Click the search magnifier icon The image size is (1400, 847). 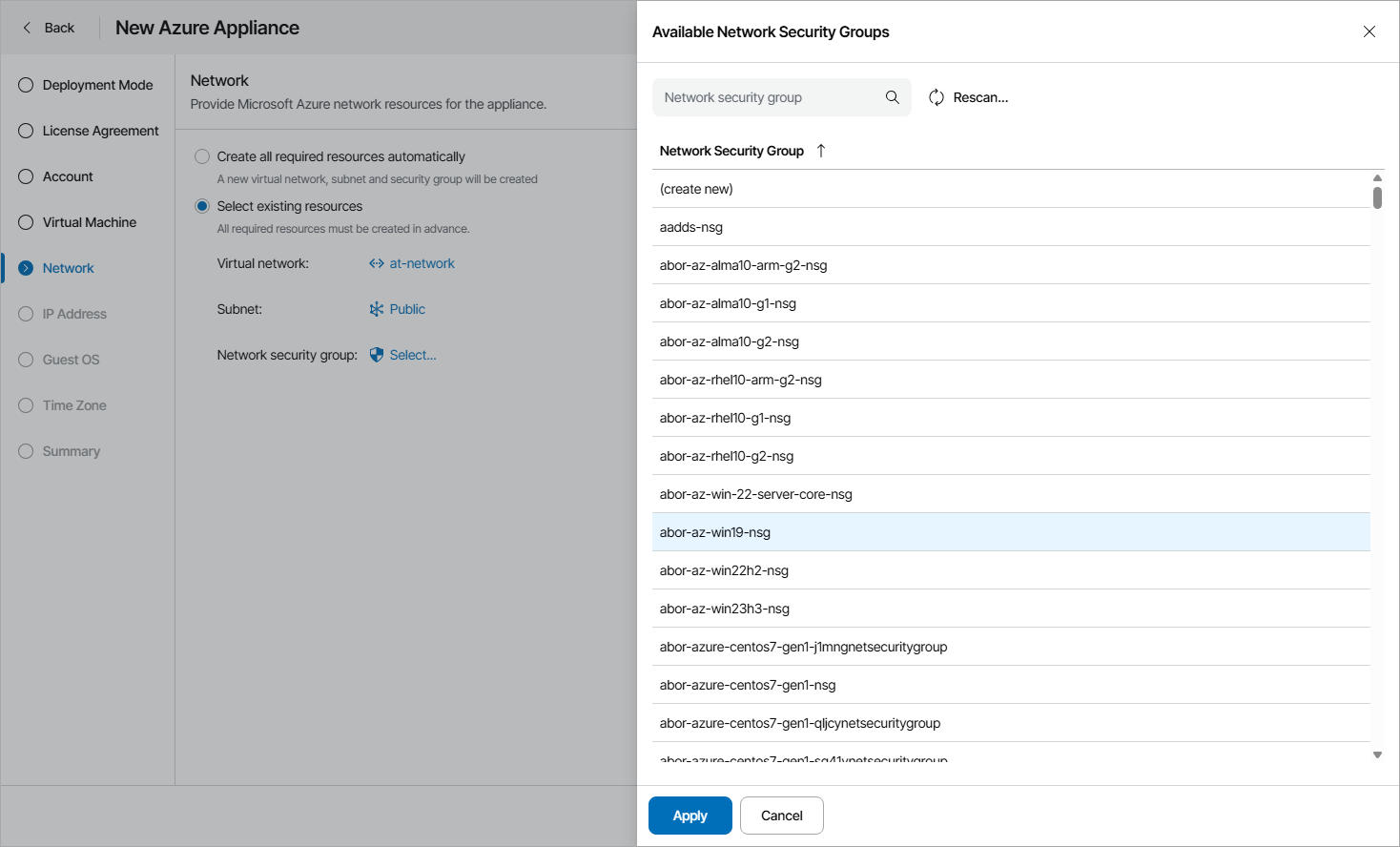pyautogui.click(x=892, y=97)
